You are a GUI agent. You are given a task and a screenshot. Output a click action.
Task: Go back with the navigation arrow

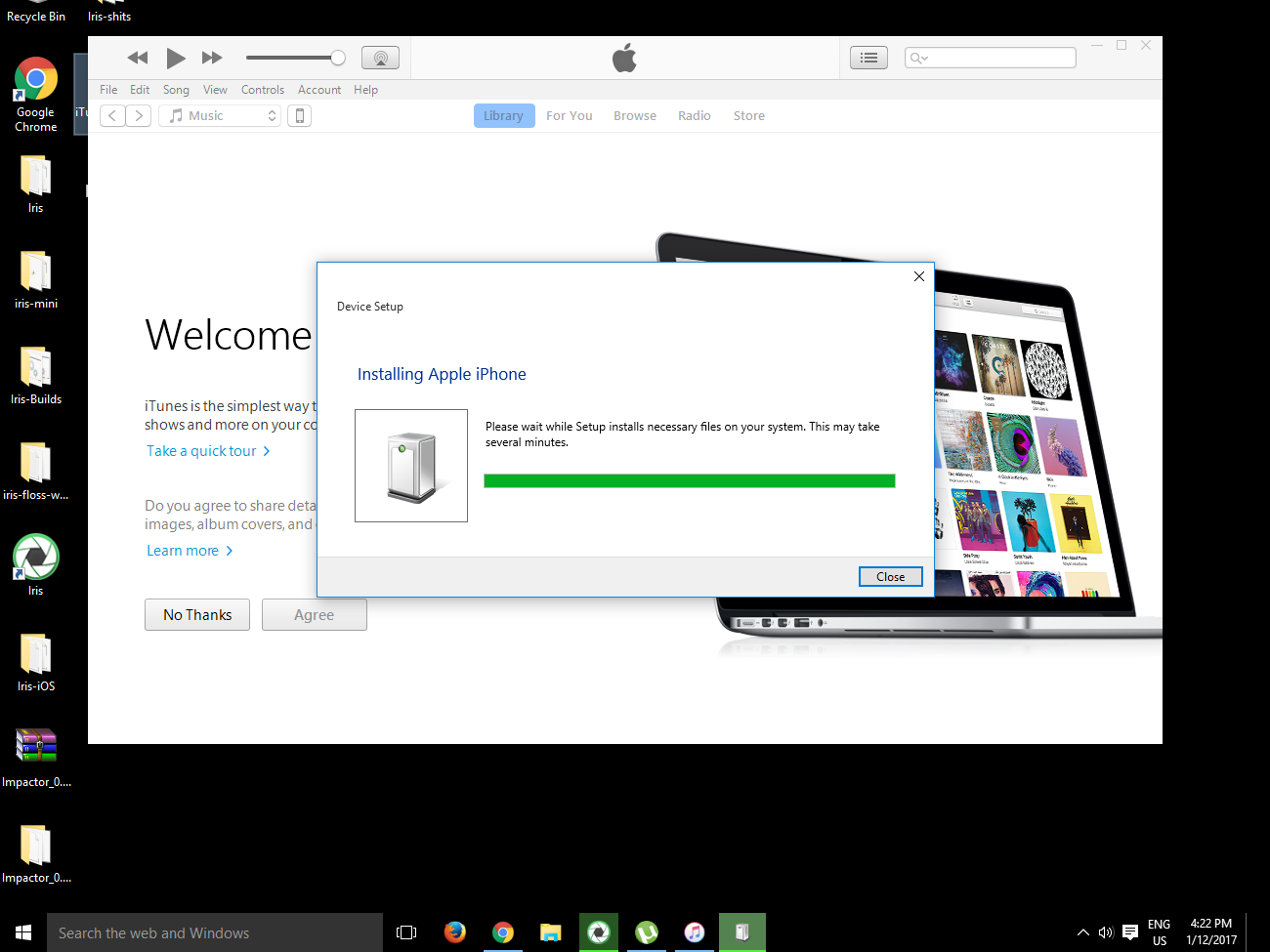112,115
